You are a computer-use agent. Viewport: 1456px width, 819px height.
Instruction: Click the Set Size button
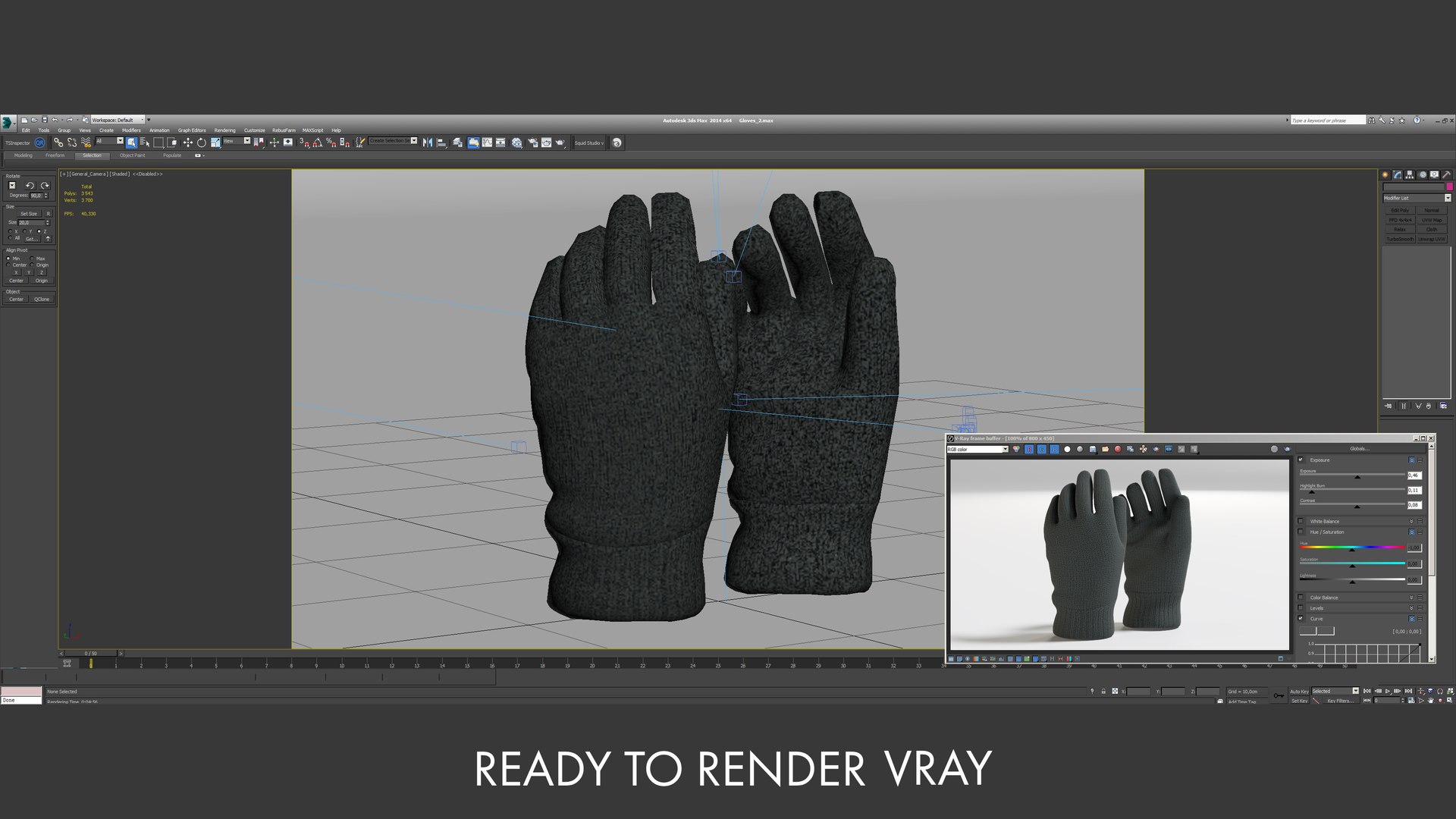29,214
